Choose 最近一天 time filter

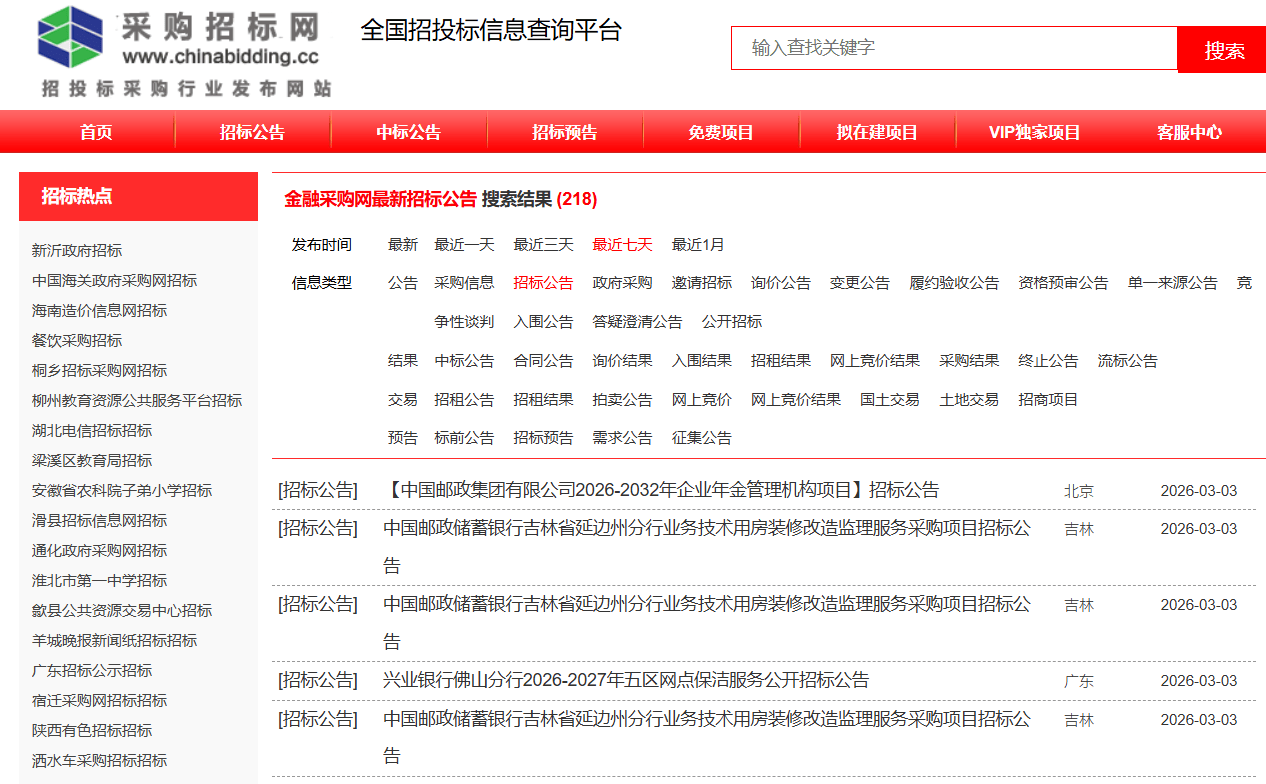464,245
